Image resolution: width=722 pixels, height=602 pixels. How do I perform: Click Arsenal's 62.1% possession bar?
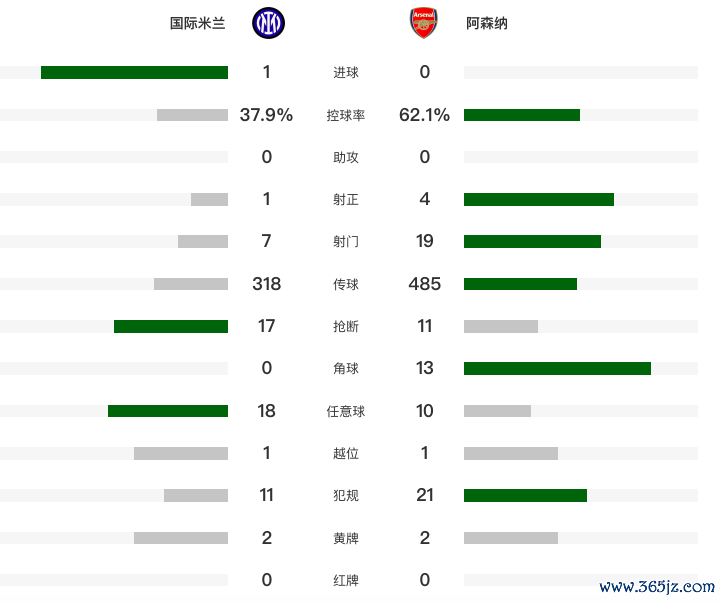pyautogui.click(x=522, y=115)
